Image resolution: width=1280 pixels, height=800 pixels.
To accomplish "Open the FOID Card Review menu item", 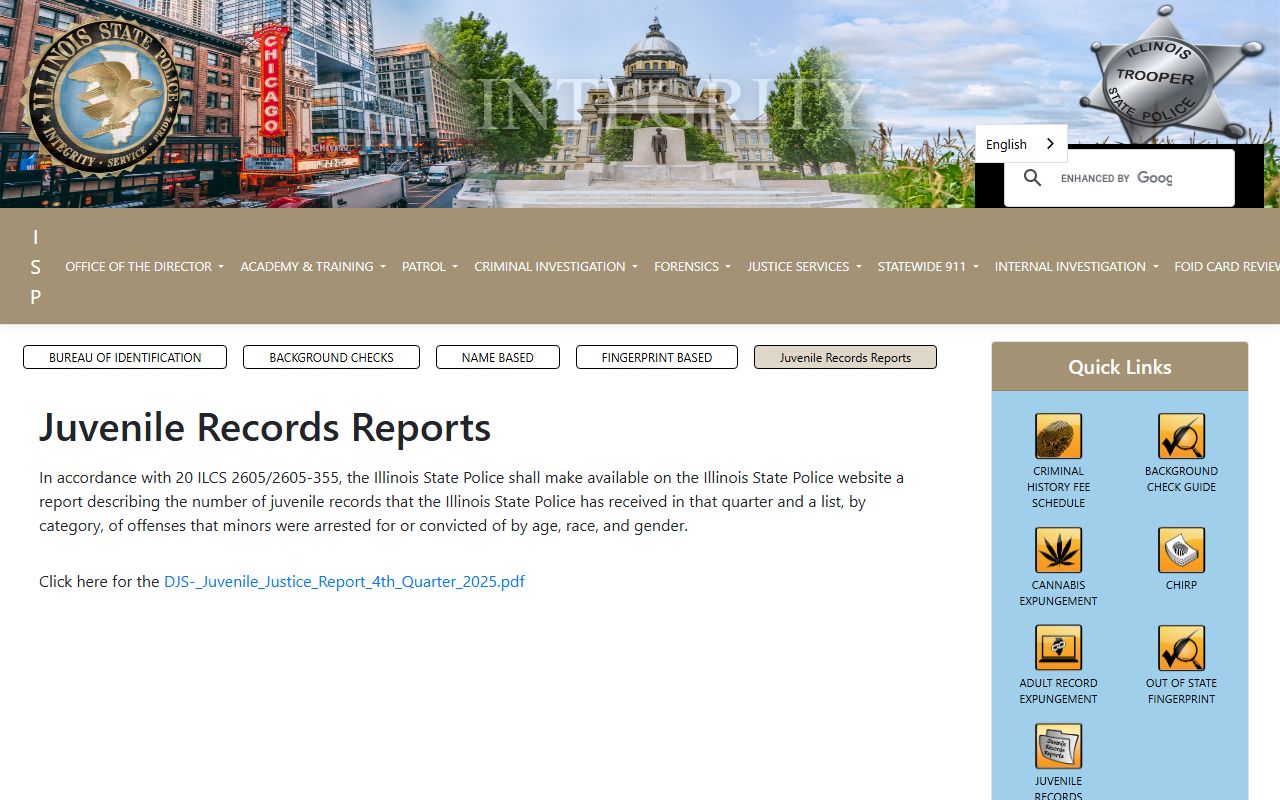I will (1227, 266).
